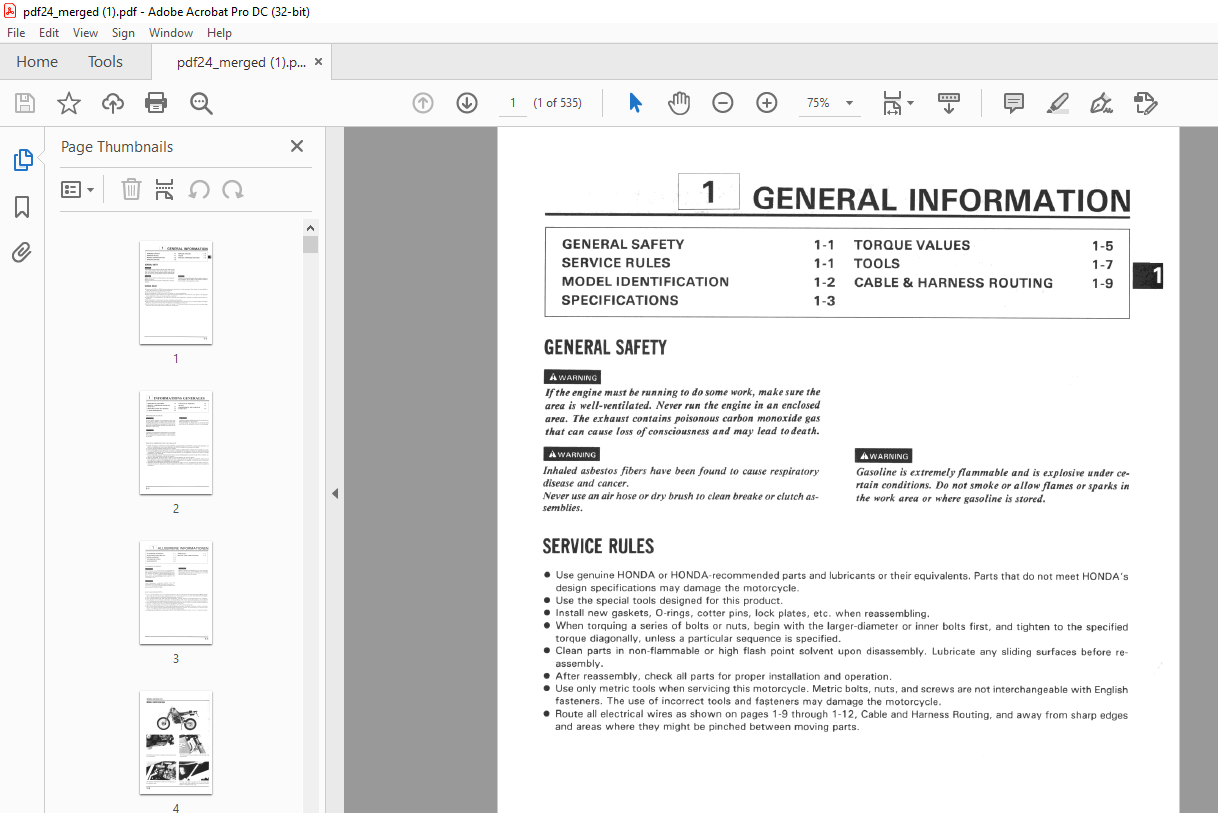Activate the Hand pan tool

tap(679, 103)
